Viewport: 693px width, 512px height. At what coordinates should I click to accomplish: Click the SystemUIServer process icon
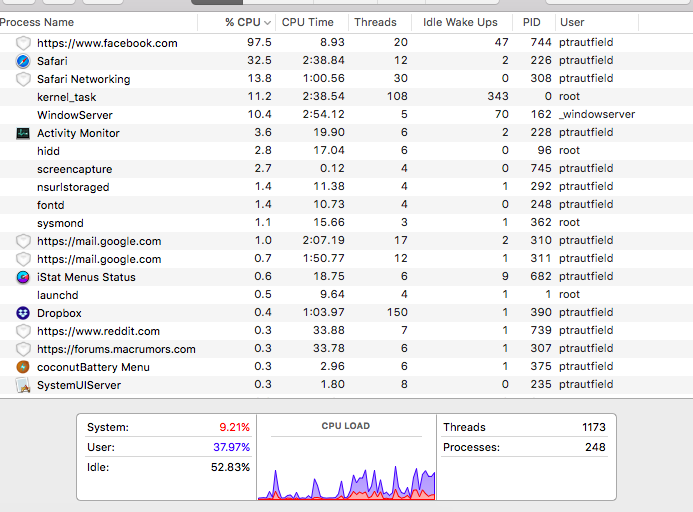[x=23, y=385]
